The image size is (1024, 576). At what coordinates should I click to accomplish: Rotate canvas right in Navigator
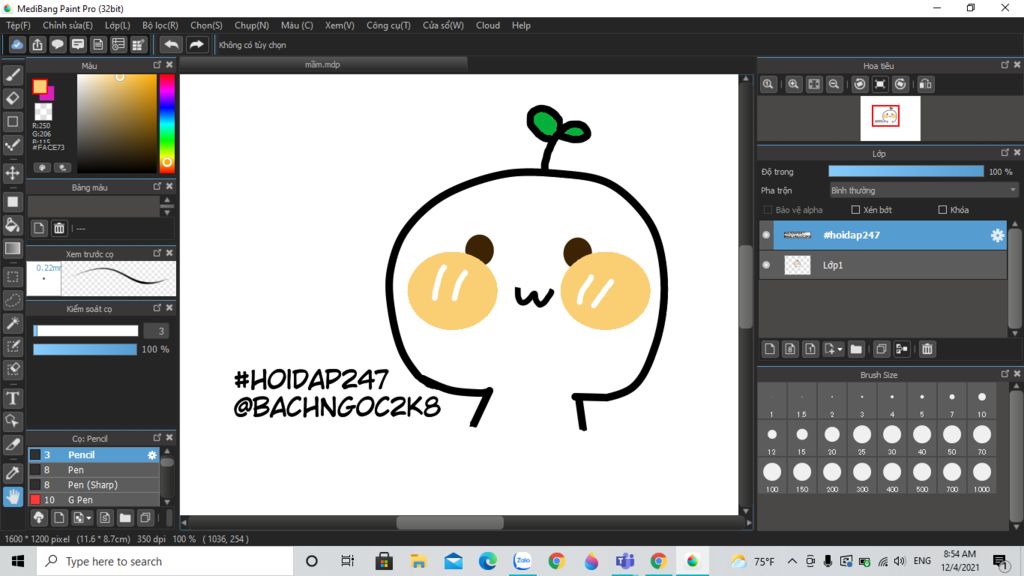[901, 84]
